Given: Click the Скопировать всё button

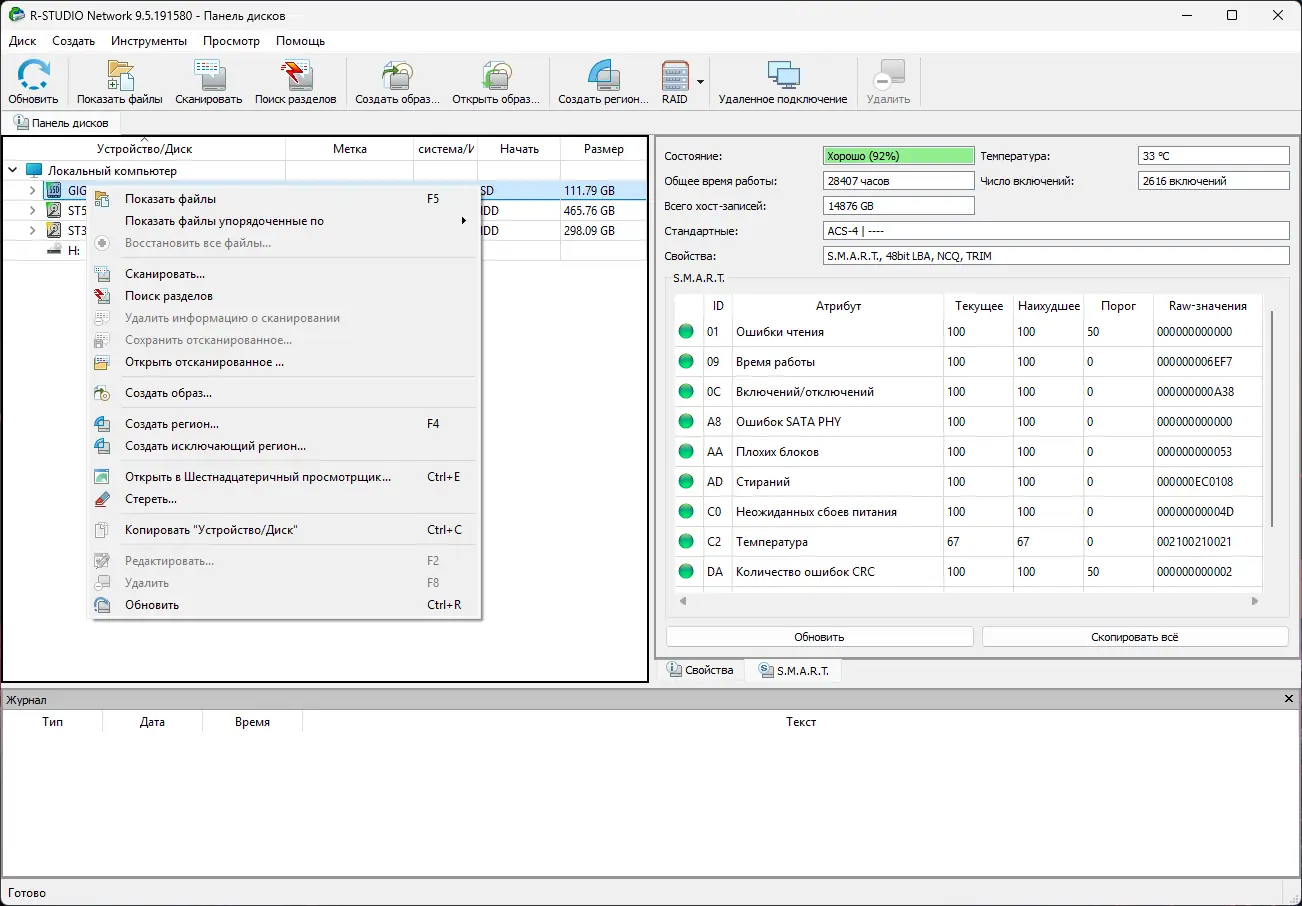Looking at the screenshot, I should point(1135,637).
